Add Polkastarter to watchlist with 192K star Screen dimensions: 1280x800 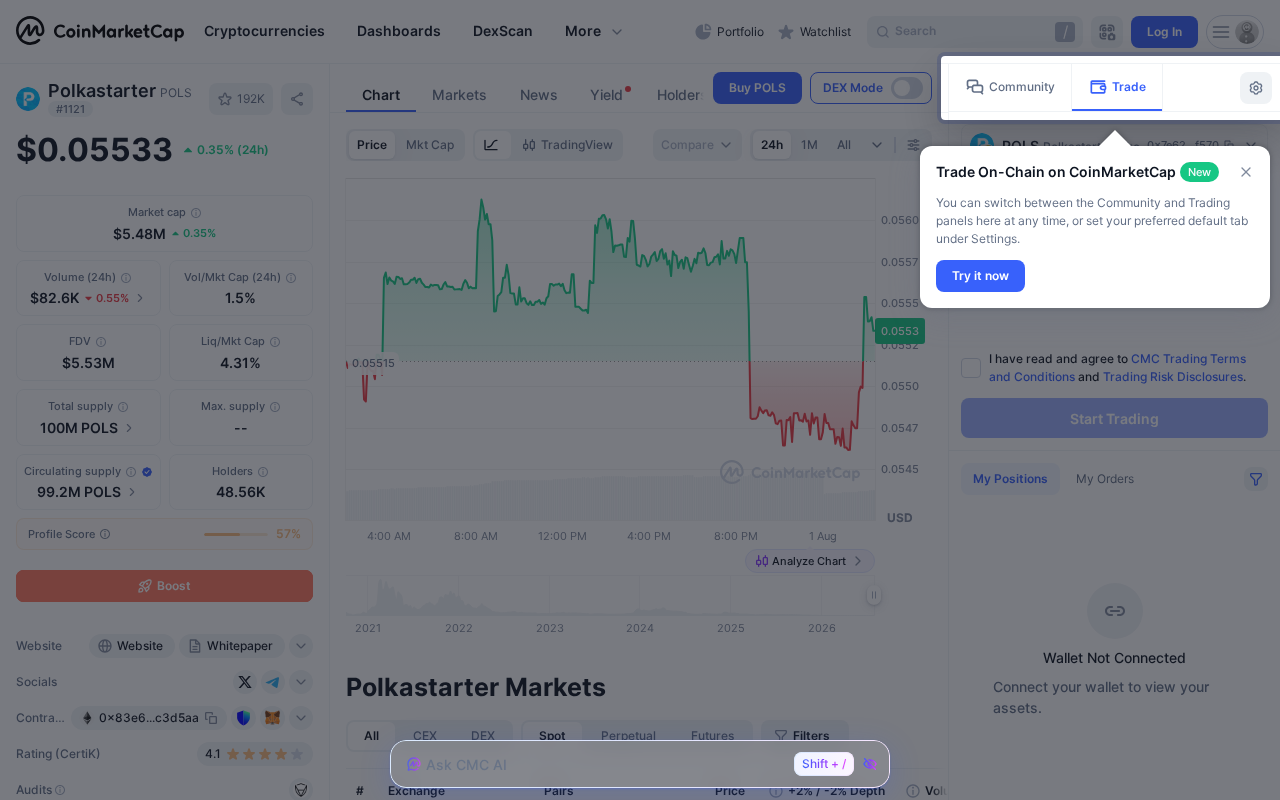click(241, 99)
